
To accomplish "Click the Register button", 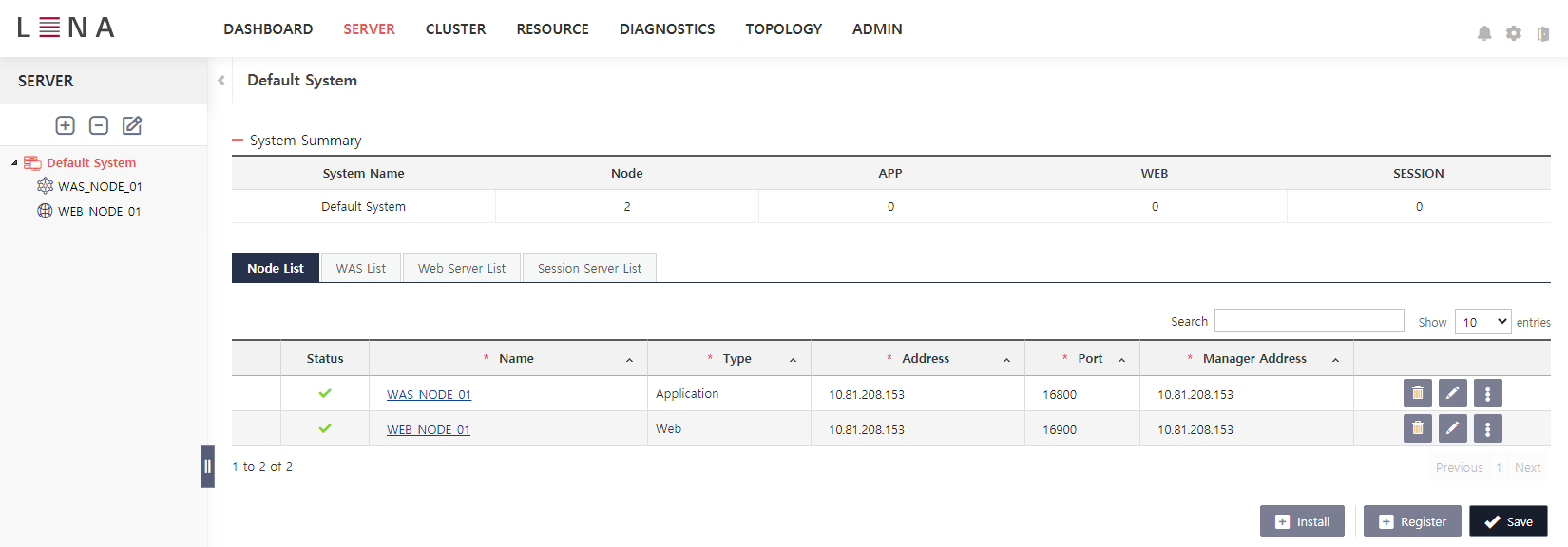I will point(1412,521).
